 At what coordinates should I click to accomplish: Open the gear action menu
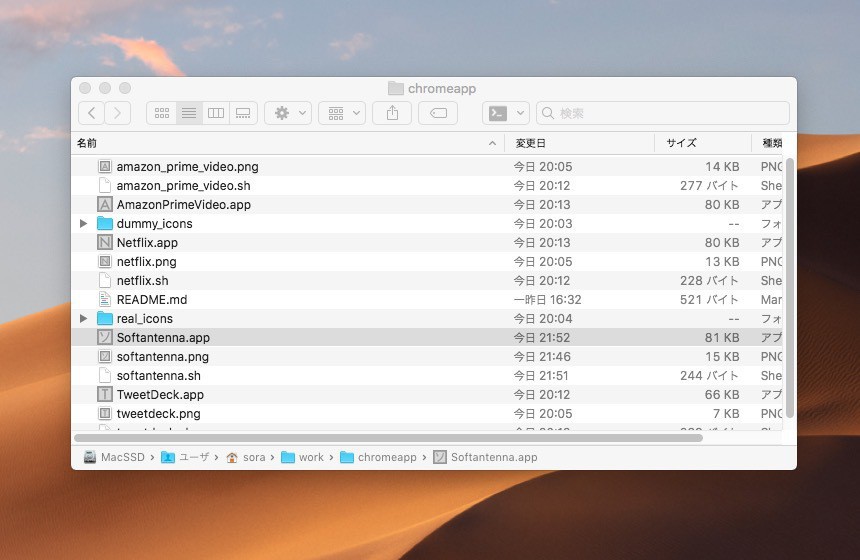(x=288, y=113)
